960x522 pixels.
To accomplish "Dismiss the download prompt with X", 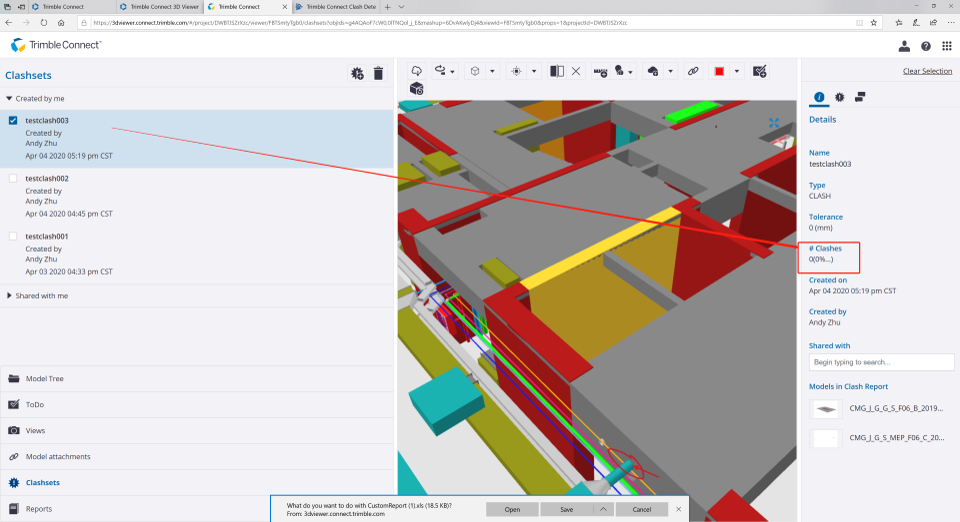I will click(x=678, y=509).
